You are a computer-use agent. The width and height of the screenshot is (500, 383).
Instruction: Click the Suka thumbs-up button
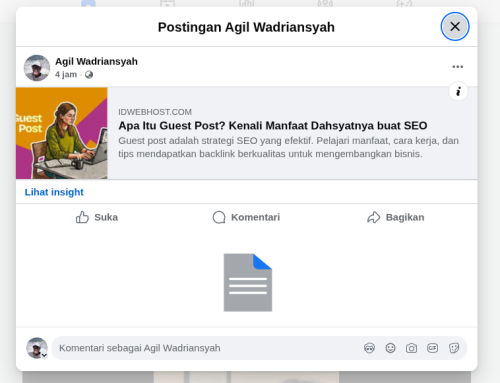coord(97,217)
